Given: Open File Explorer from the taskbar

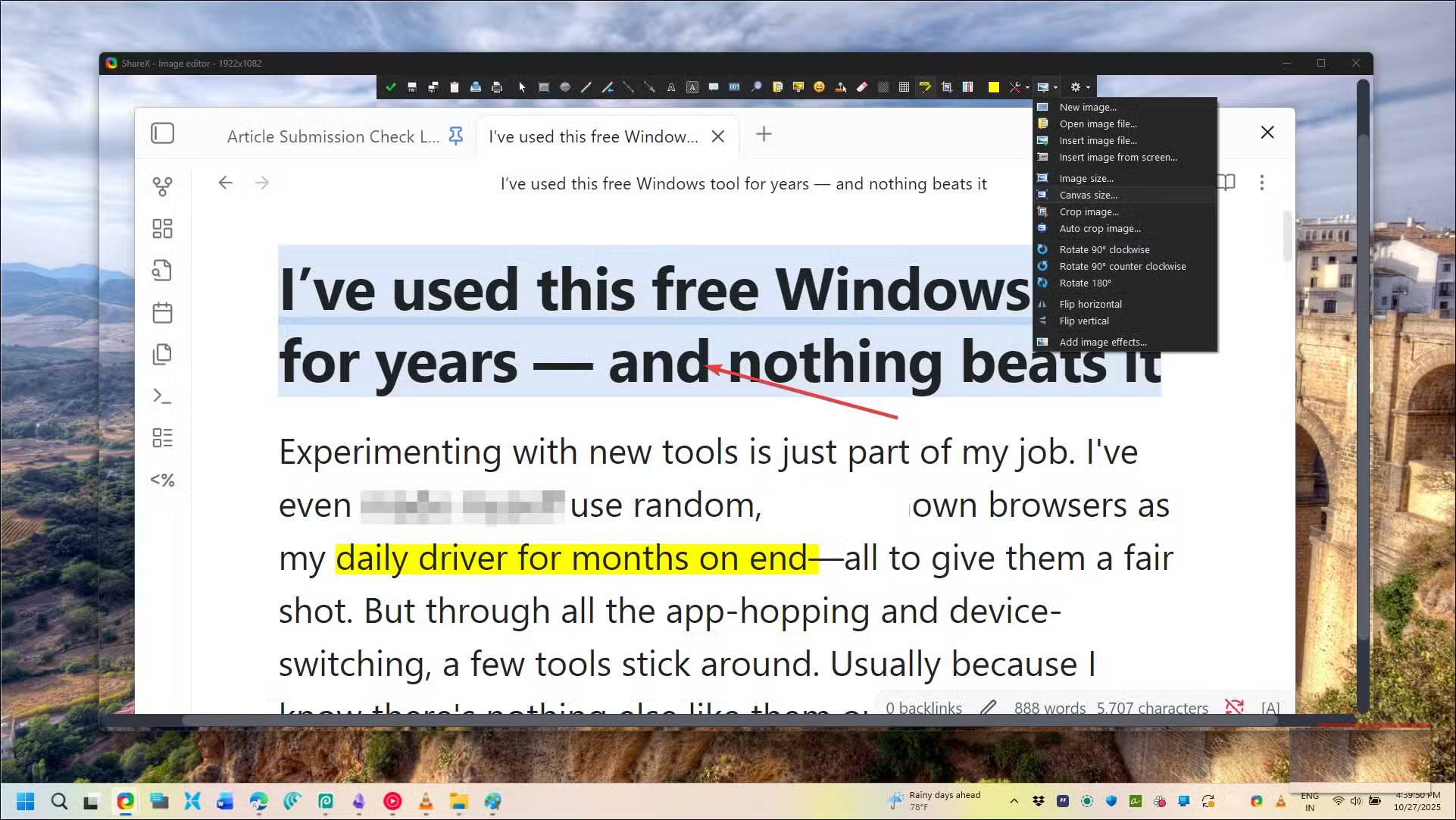Looking at the screenshot, I should coord(459,801).
